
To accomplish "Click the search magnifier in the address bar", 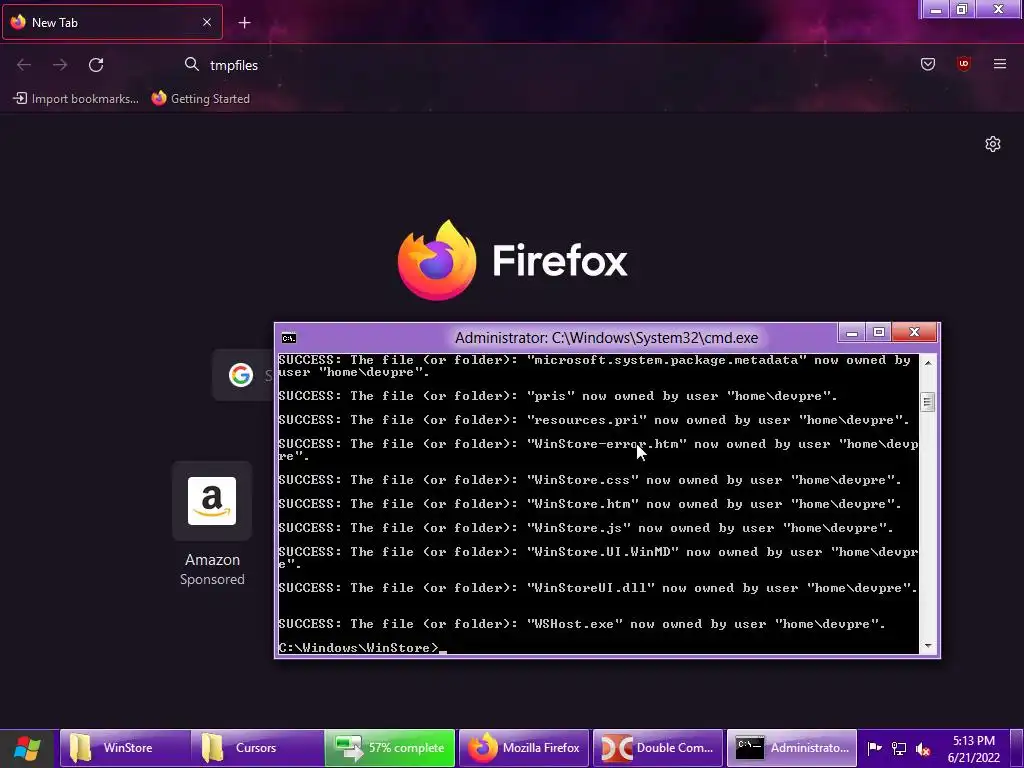I will tap(191, 64).
